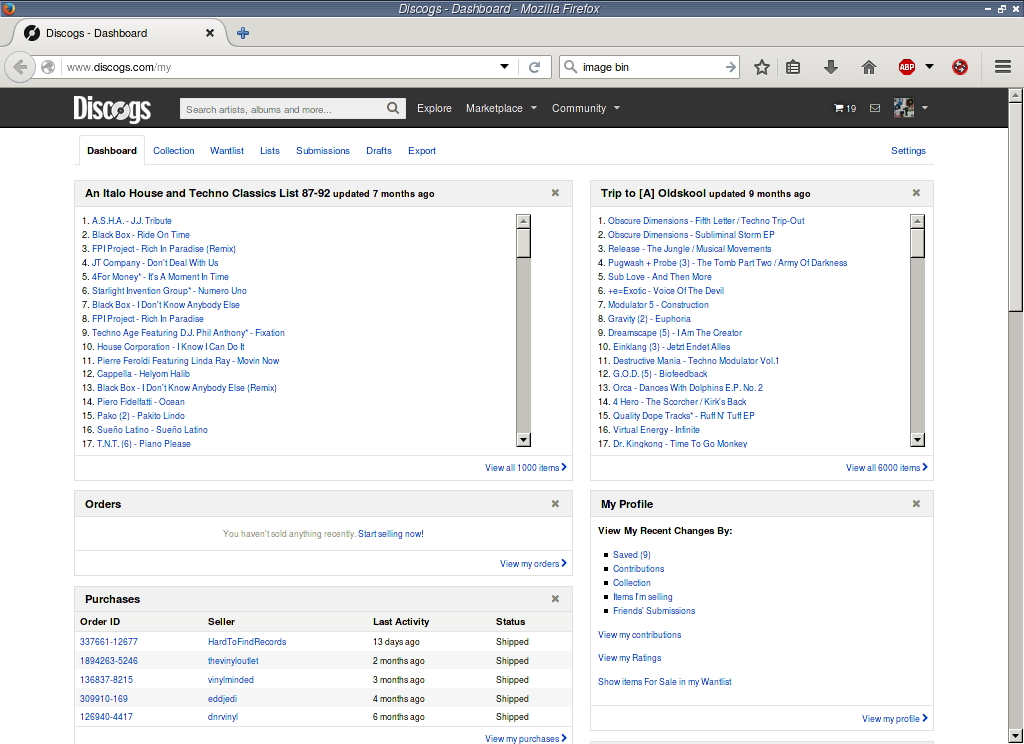
Task: Close the Purchases panel
Action: pos(555,599)
